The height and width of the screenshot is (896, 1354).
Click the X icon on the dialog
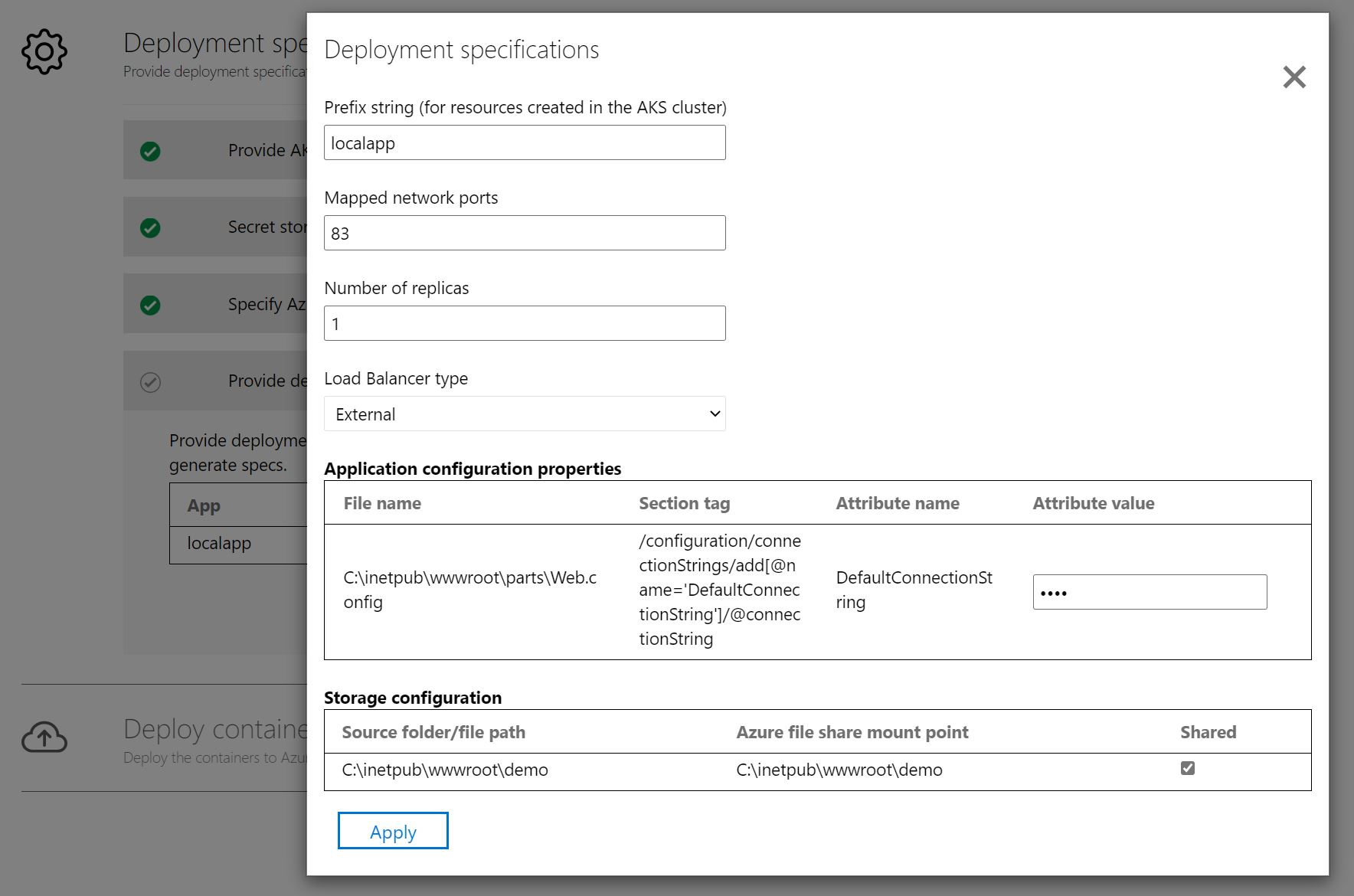click(x=1294, y=77)
